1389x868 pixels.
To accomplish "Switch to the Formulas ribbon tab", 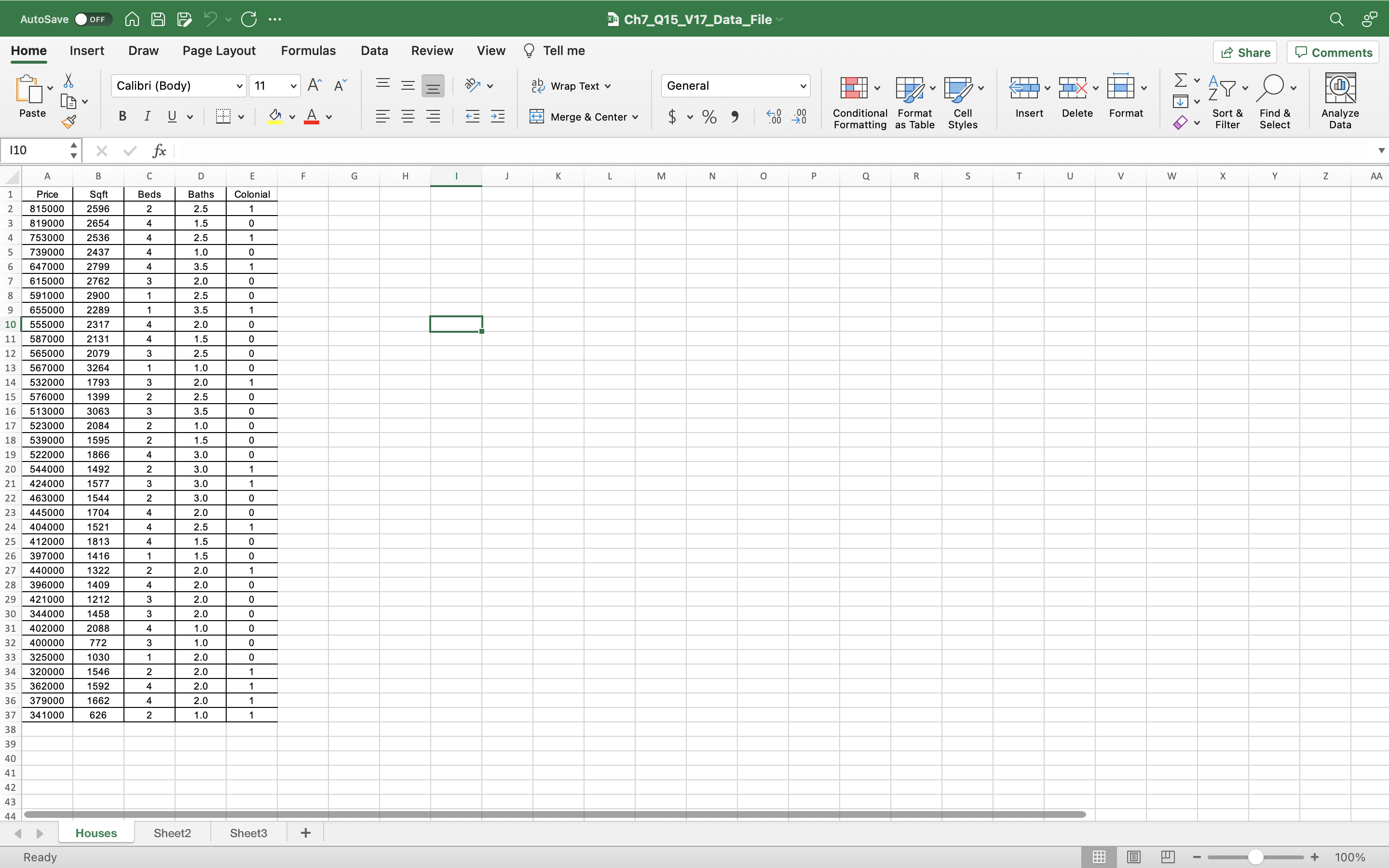I will click(x=308, y=51).
